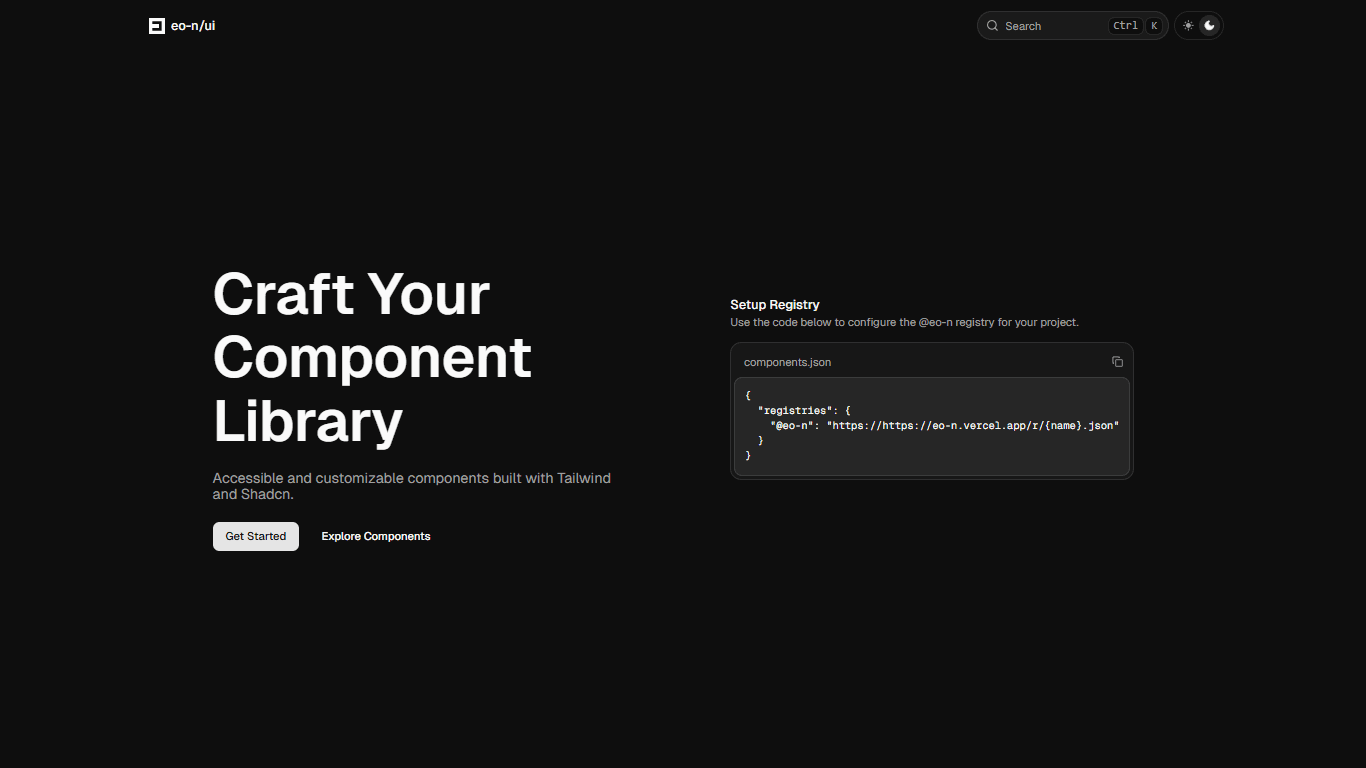Click the registry JSON code block
Viewport: 1366px width, 768px height.
point(932,425)
